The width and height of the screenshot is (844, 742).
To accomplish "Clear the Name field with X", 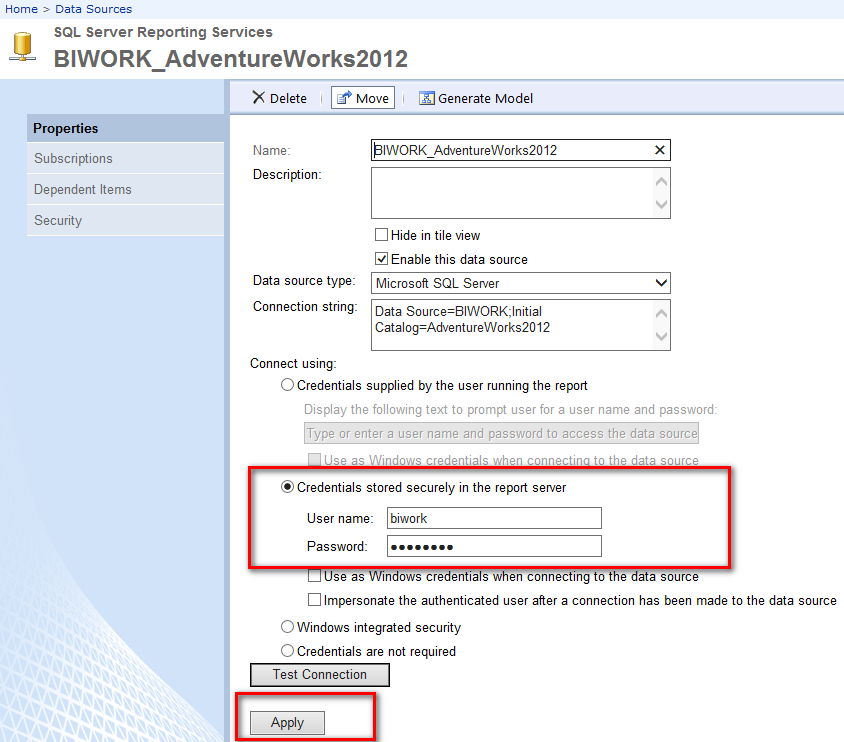I will pos(659,150).
